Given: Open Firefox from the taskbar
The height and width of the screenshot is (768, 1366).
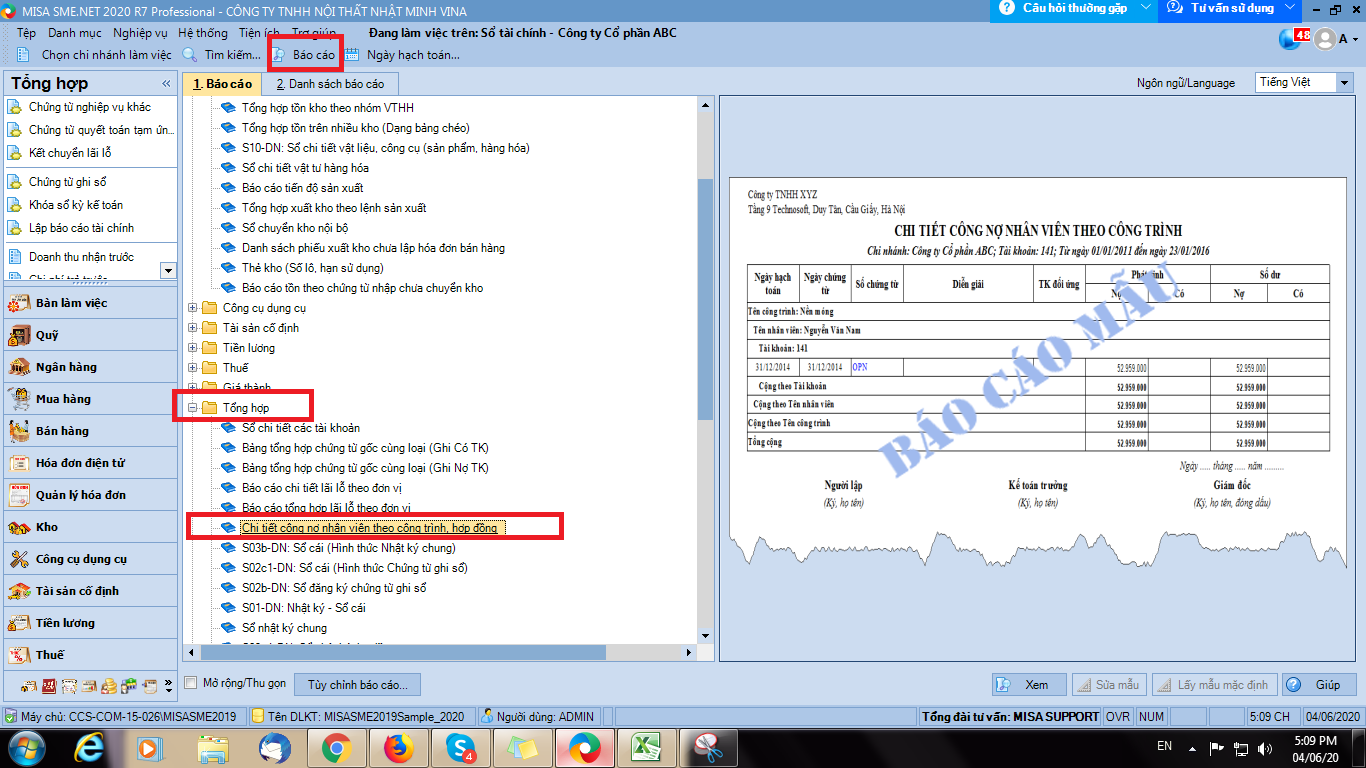Looking at the screenshot, I should pyautogui.click(x=398, y=747).
